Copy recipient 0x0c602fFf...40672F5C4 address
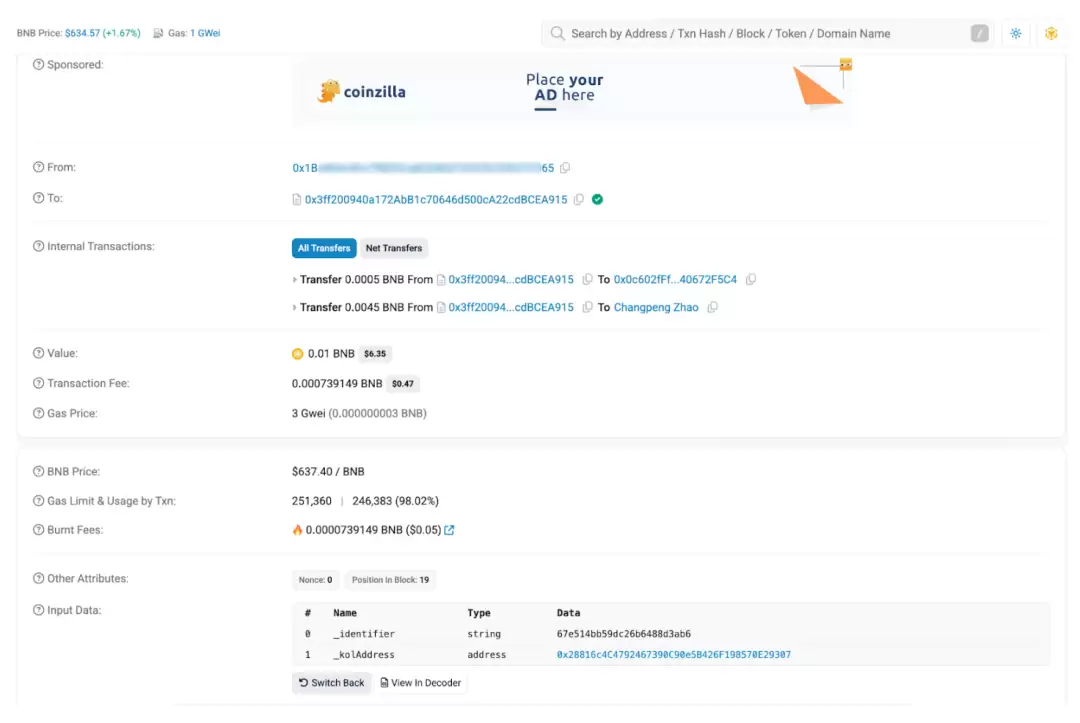The image size is (1080, 723). [x=751, y=280]
